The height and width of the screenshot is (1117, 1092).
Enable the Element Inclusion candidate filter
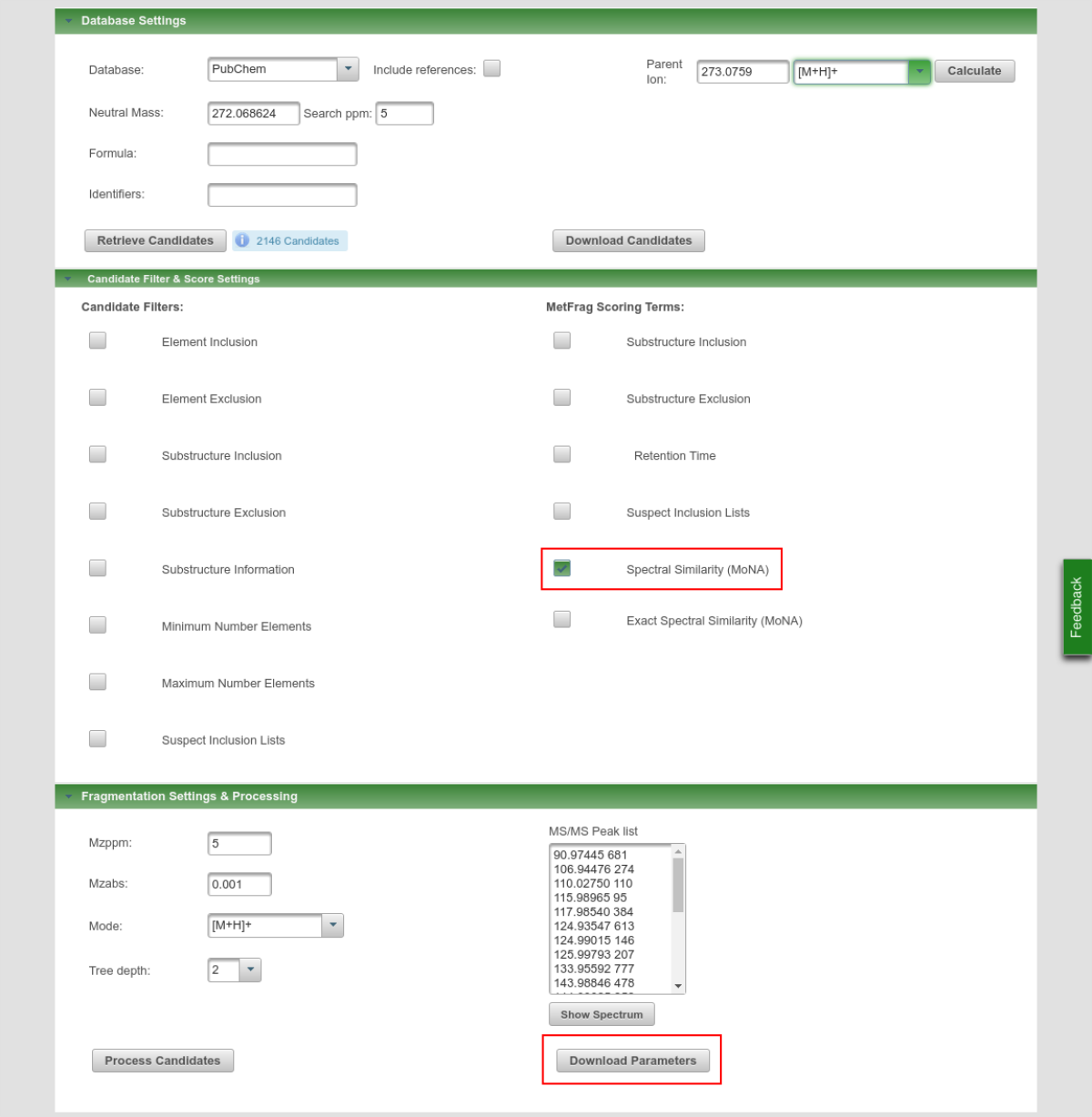(x=97, y=340)
